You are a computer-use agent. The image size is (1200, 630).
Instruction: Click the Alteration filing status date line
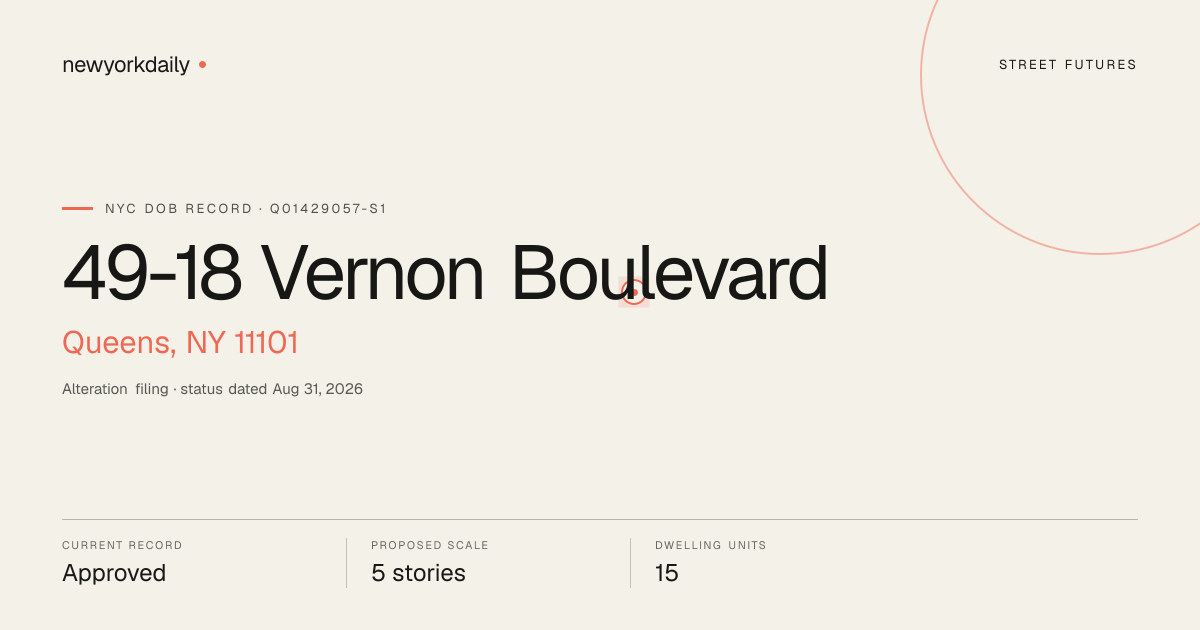click(x=212, y=389)
